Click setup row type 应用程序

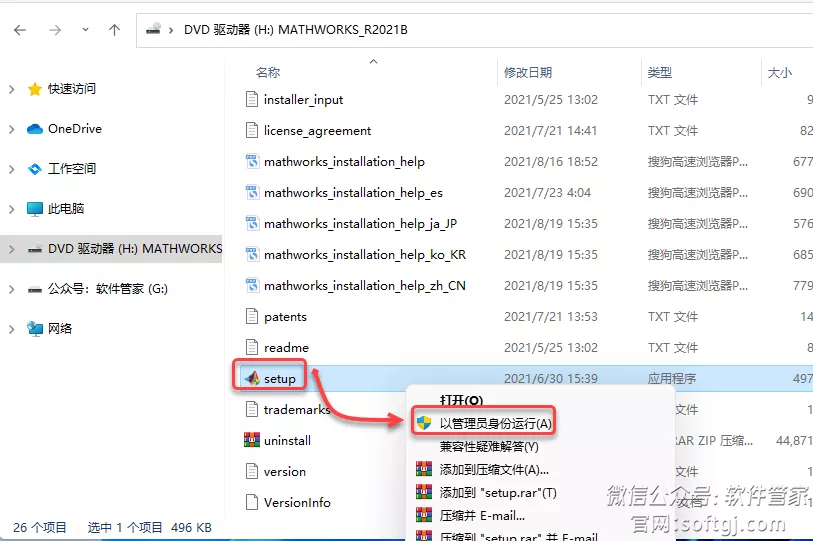click(x=671, y=379)
